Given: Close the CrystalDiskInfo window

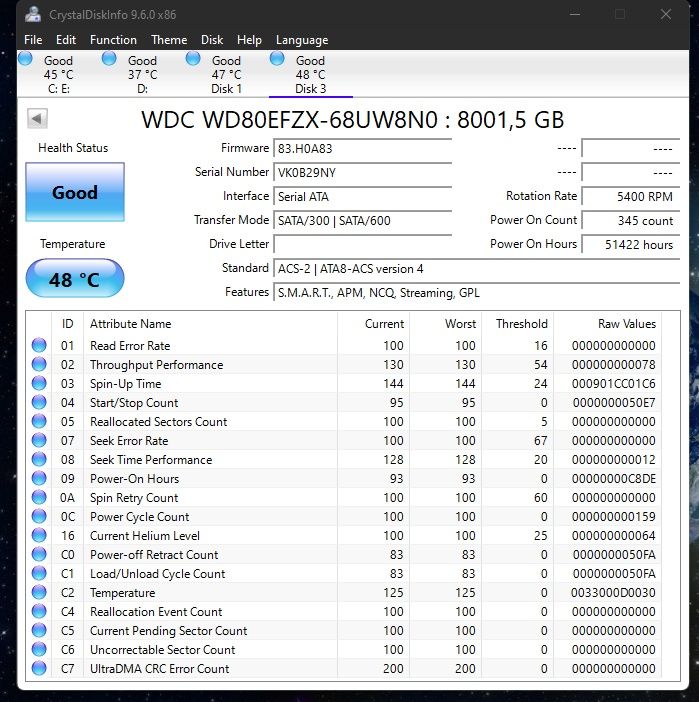Looking at the screenshot, I should (665, 14).
